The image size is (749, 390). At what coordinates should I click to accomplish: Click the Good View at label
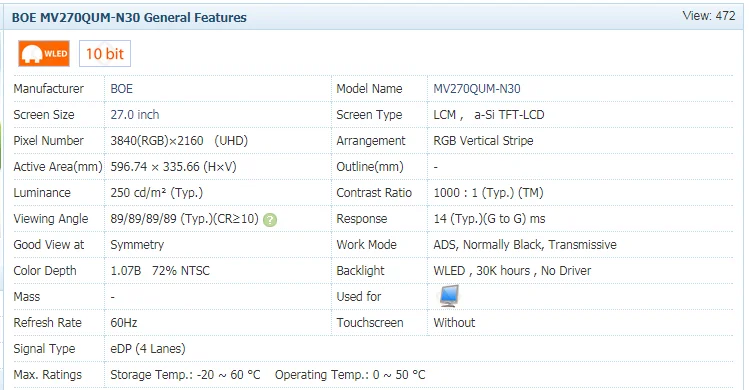pyautogui.click(x=49, y=245)
